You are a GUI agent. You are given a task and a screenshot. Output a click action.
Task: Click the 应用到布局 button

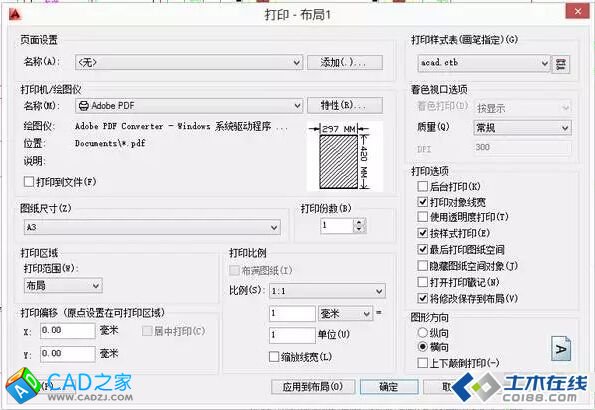(313, 387)
